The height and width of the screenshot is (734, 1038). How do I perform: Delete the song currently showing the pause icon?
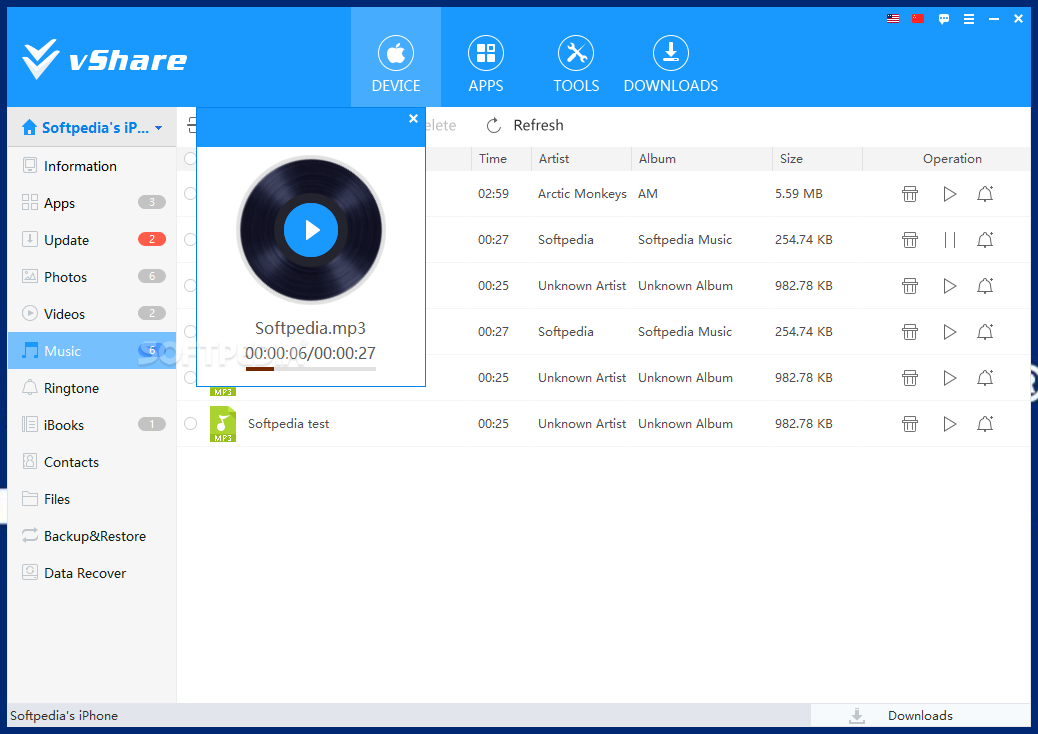pyautogui.click(x=910, y=240)
